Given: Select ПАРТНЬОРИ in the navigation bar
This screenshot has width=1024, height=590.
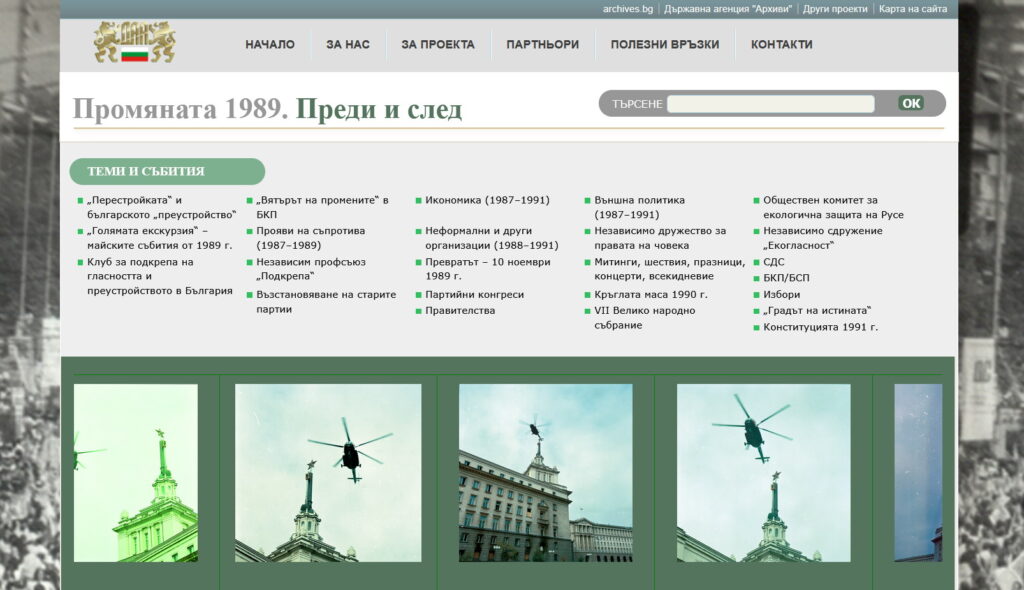Looking at the screenshot, I should click(x=542, y=45).
